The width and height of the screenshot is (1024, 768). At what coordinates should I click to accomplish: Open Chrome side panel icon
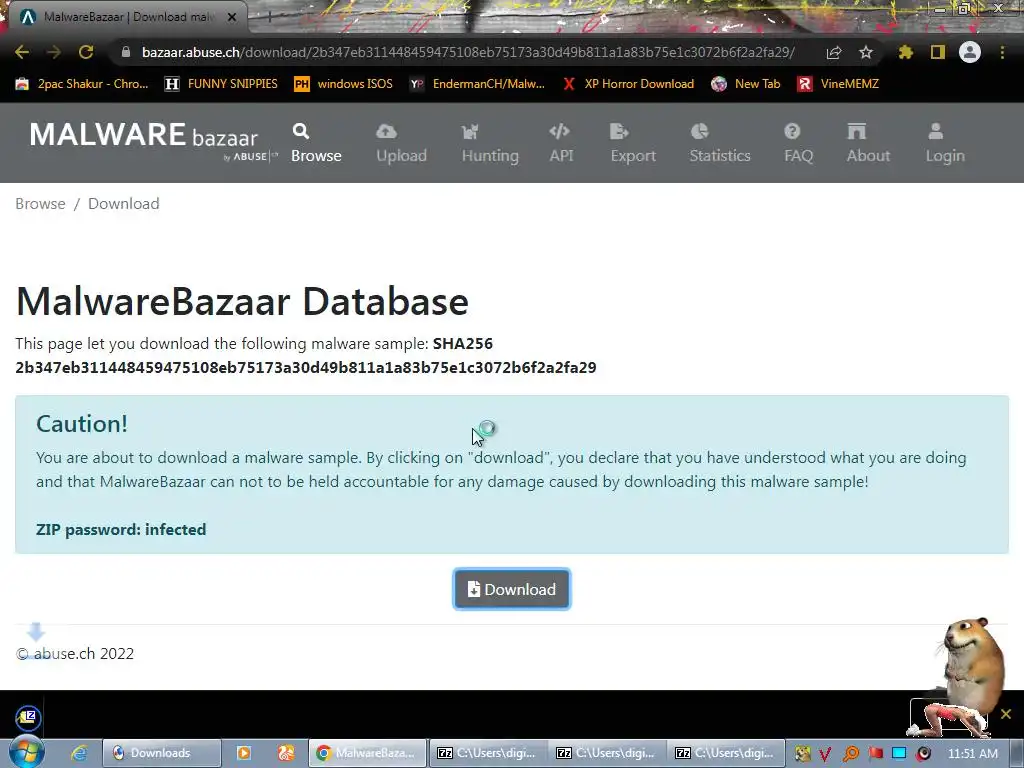click(x=938, y=52)
